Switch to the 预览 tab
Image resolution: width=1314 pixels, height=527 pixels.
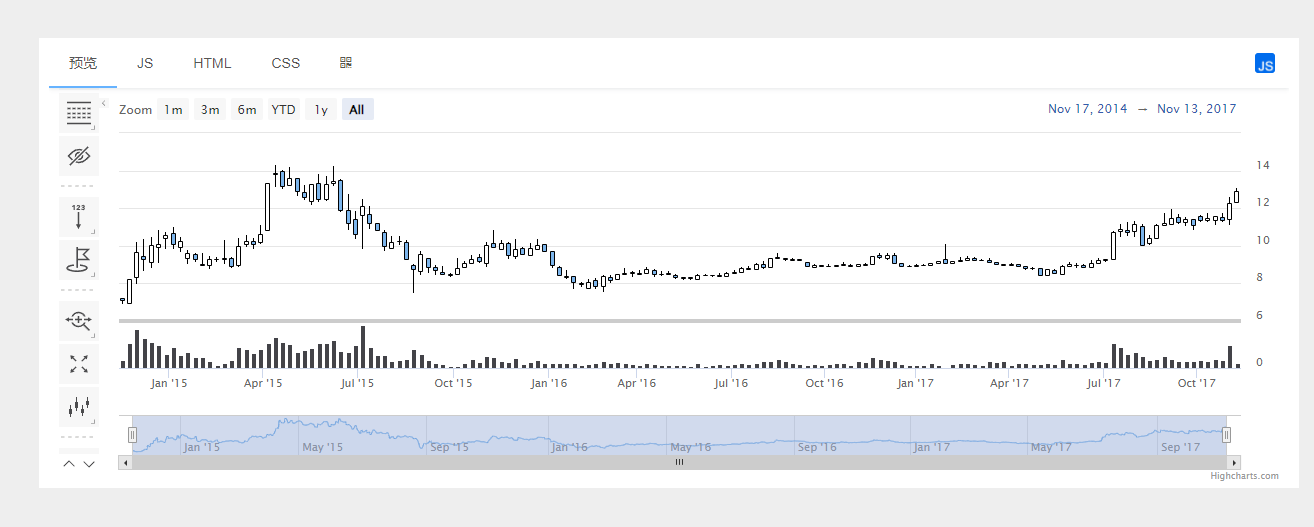[83, 63]
